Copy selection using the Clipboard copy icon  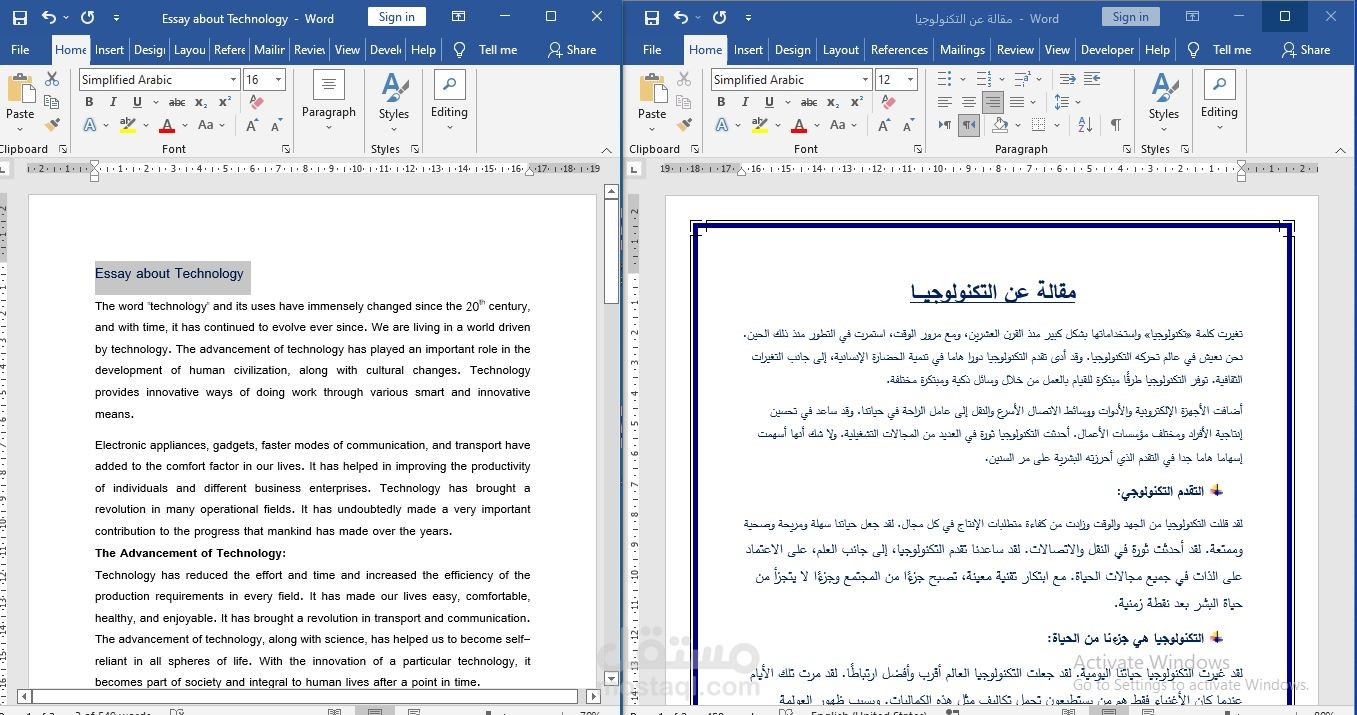pyautogui.click(x=52, y=101)
